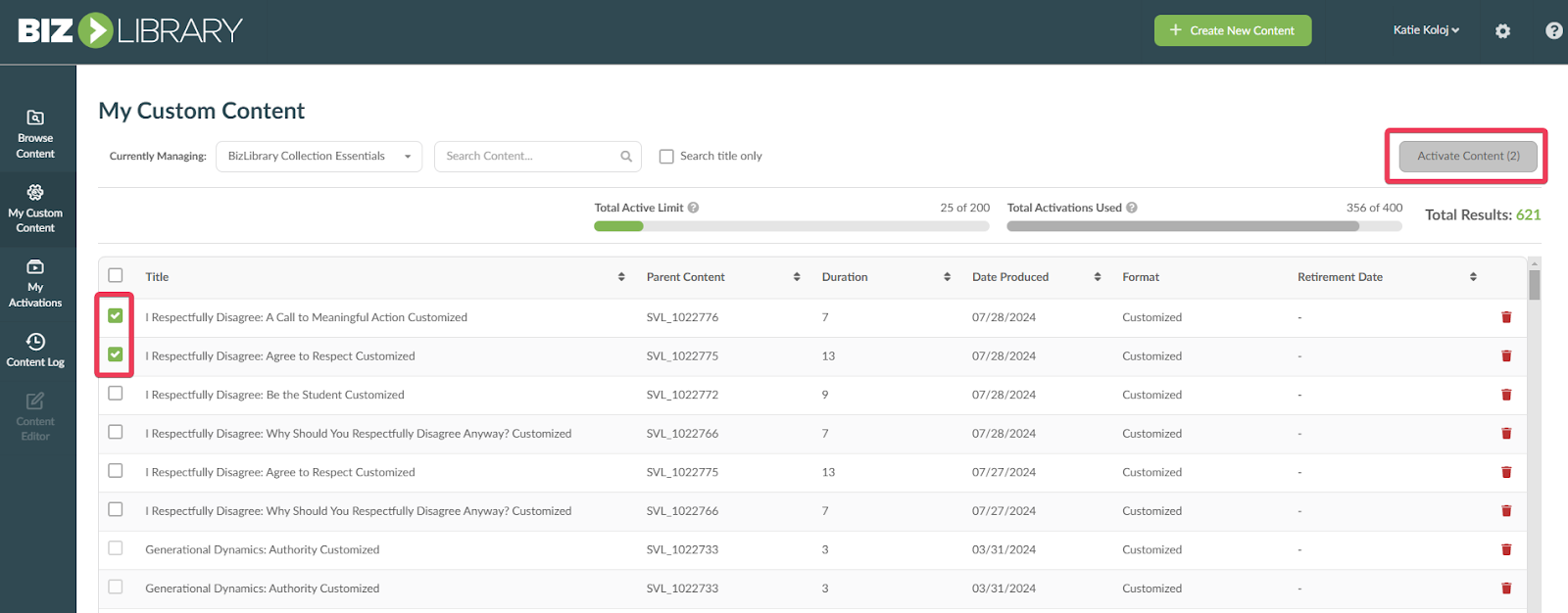Uncheck 'Agree to Respect Customized' first checkbox
The width and height of the screenshot is (1568, 613).
click(116, 354)
